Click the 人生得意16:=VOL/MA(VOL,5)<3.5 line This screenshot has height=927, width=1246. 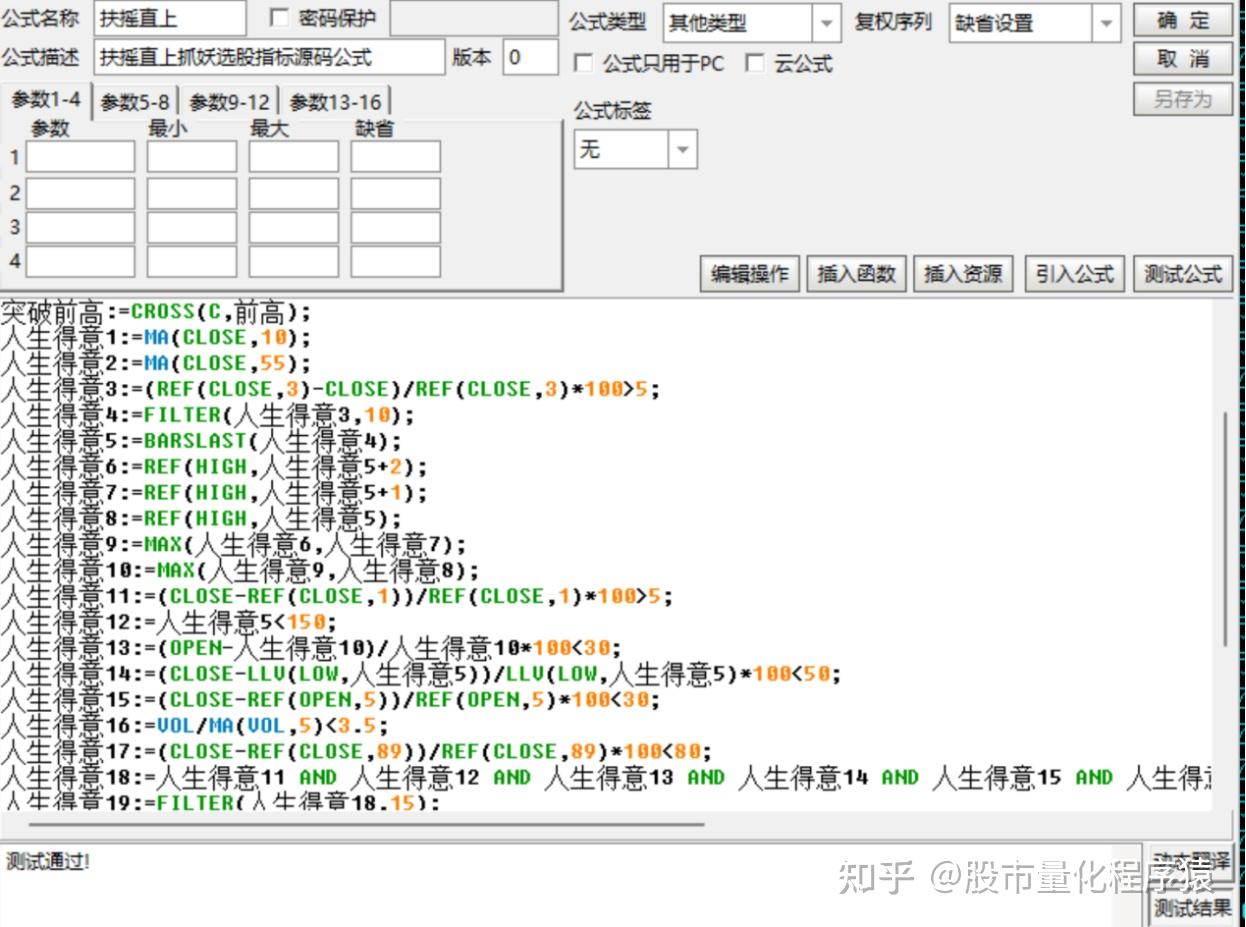pos(194,727)
